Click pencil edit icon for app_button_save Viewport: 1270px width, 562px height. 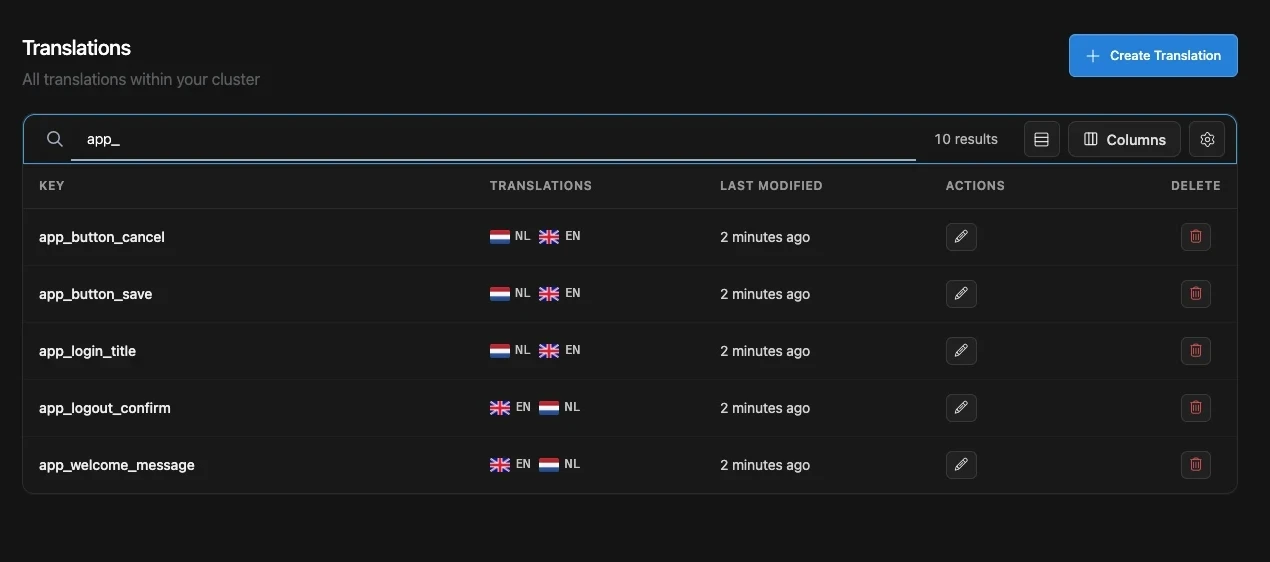pyautogui.click(x=961, y=294)
